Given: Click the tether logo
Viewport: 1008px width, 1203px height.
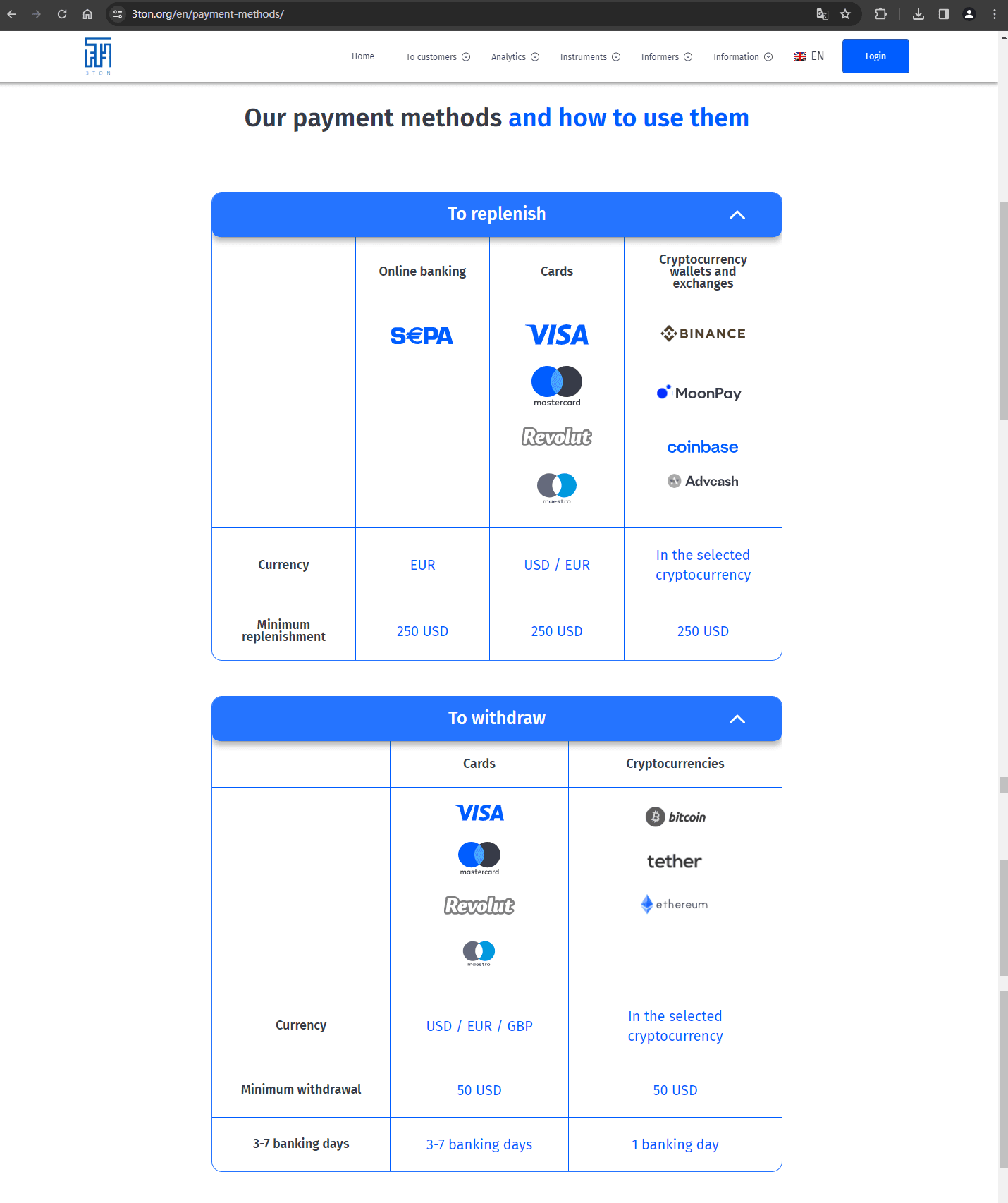Looking at the screenshot, I should [675, 861].
